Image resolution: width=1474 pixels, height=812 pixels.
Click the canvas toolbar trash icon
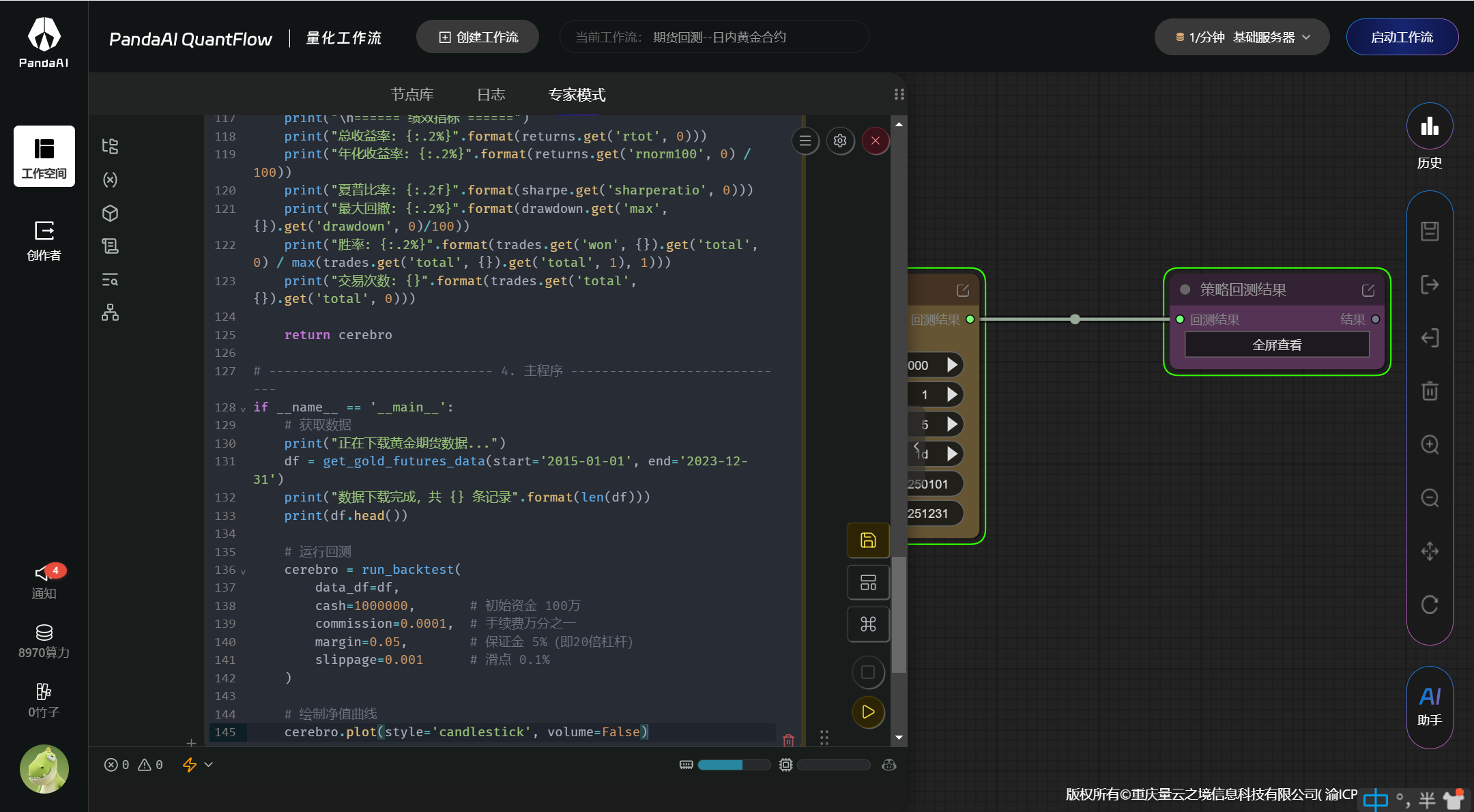pos(1430,391)
